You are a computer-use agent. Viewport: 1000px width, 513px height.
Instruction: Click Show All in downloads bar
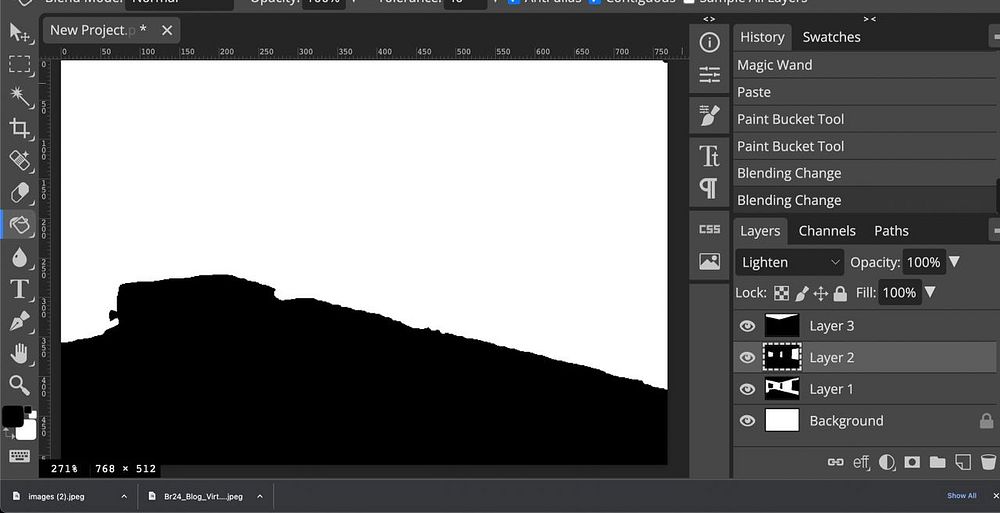point(961,496)
